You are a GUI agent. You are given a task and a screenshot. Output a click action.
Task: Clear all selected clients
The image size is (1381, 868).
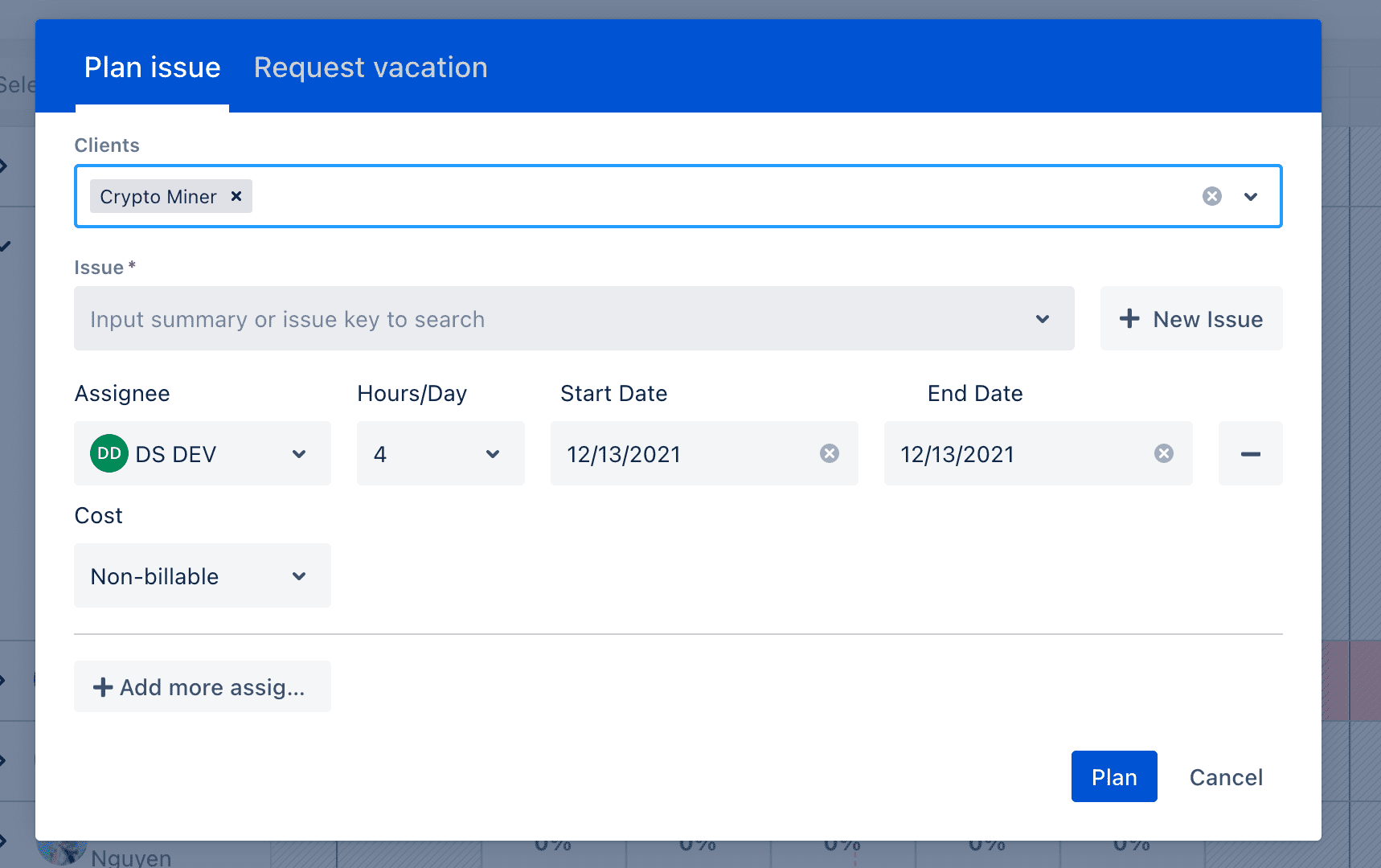1212,195
